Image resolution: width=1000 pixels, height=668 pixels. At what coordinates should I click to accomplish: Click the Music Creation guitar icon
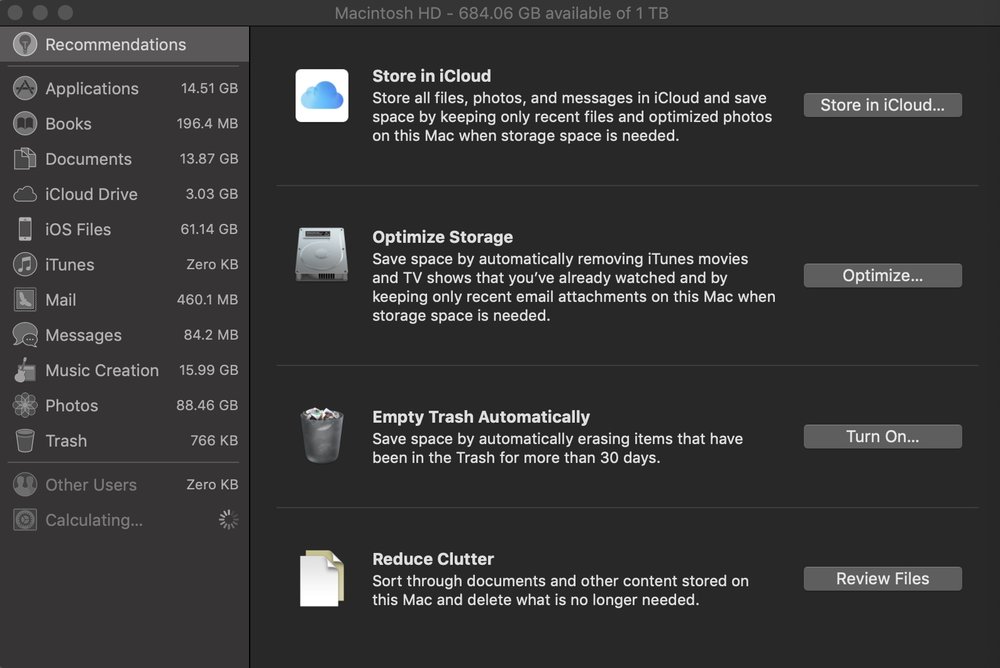pos(25,370)
